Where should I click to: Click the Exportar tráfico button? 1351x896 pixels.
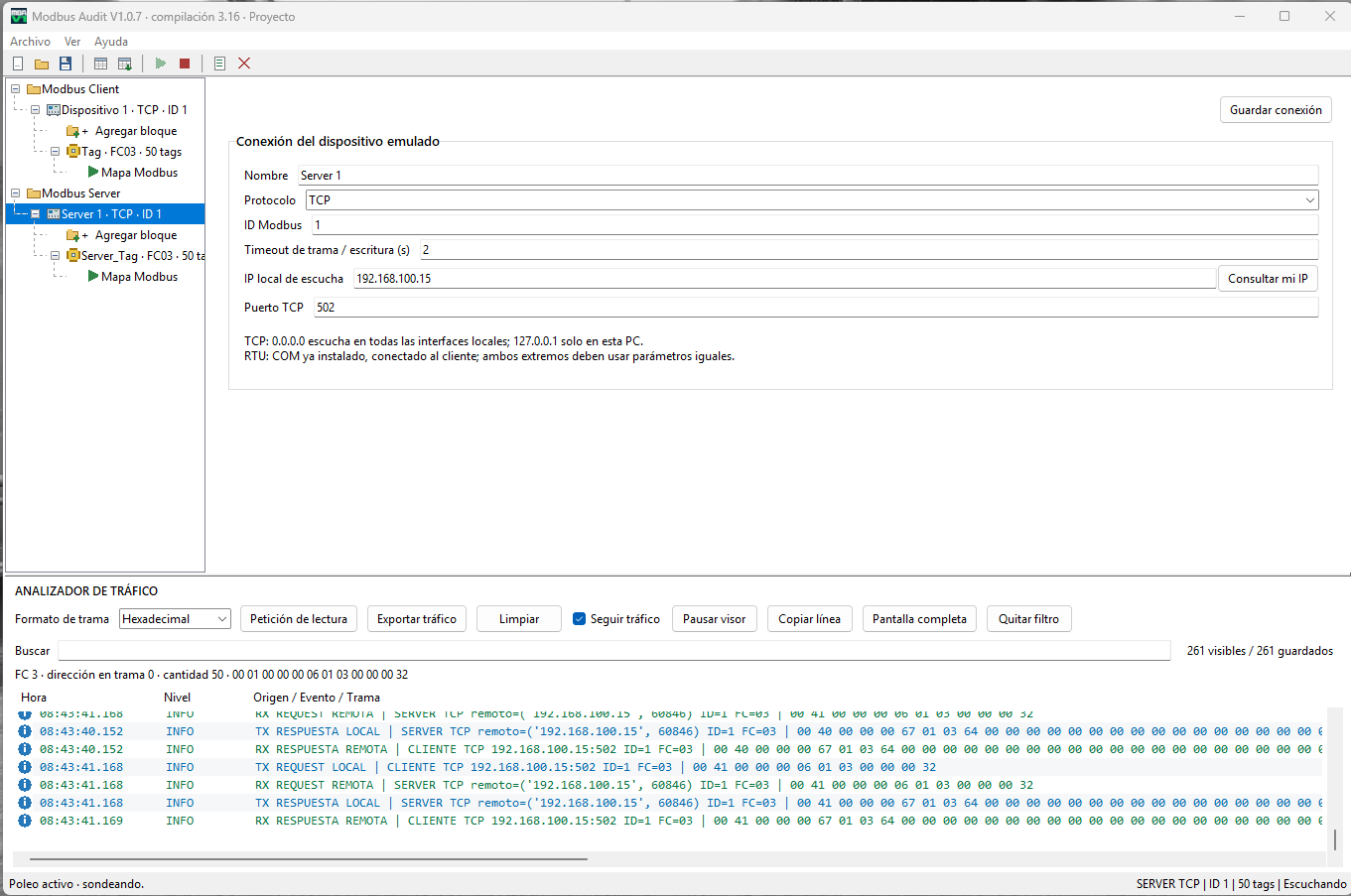point(417,619)
